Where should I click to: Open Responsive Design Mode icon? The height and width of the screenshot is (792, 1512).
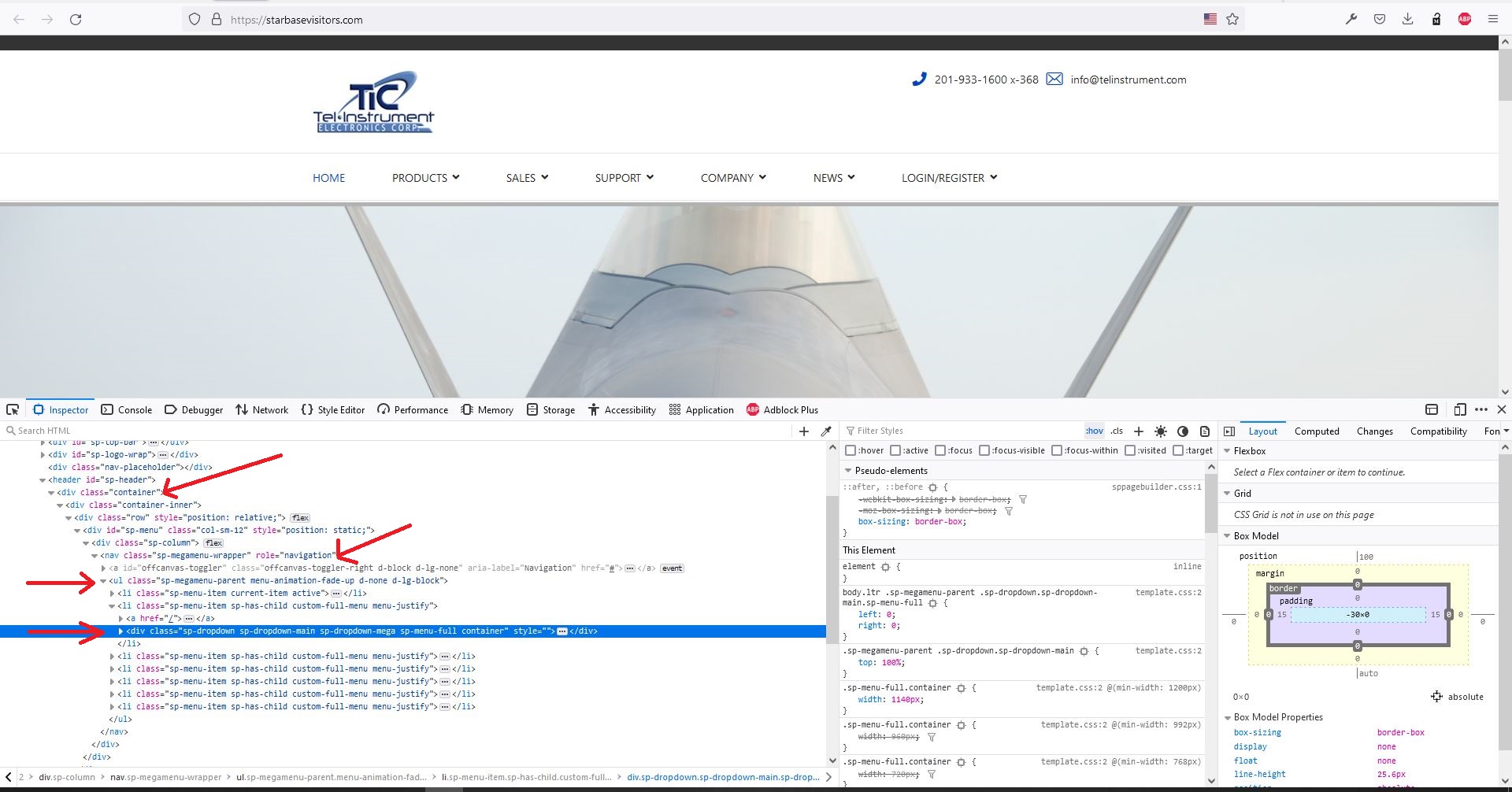point(1460,409)
